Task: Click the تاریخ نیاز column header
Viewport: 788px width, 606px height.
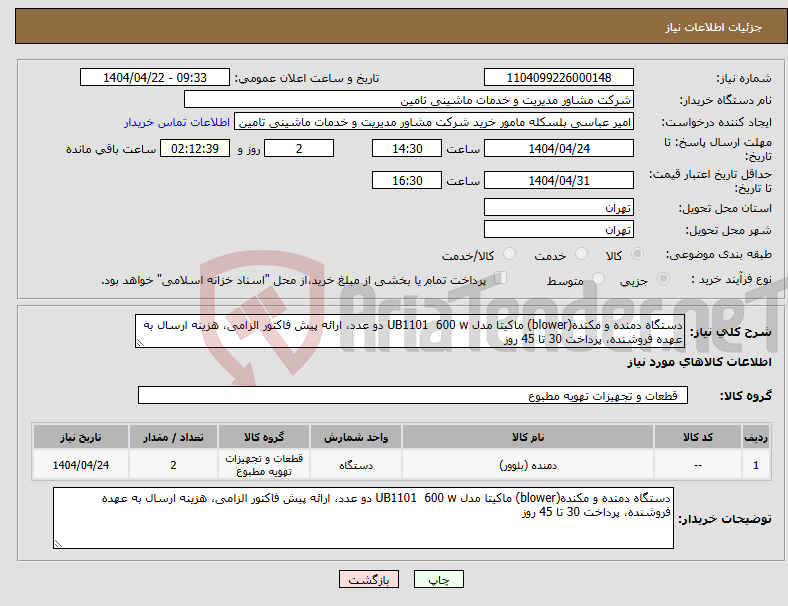Action: [81, 437]
